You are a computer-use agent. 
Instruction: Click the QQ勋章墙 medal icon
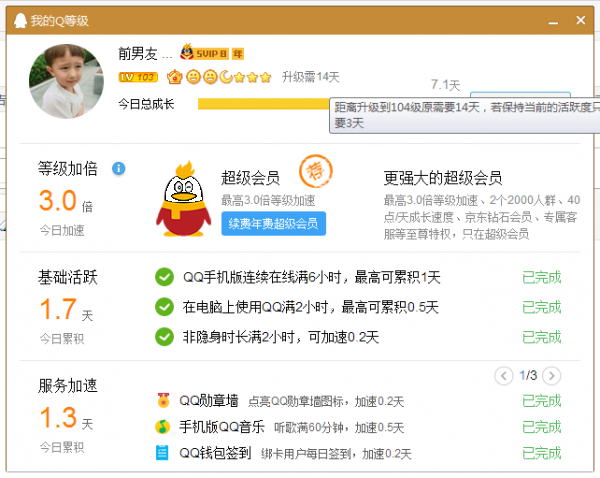point(163,400)
